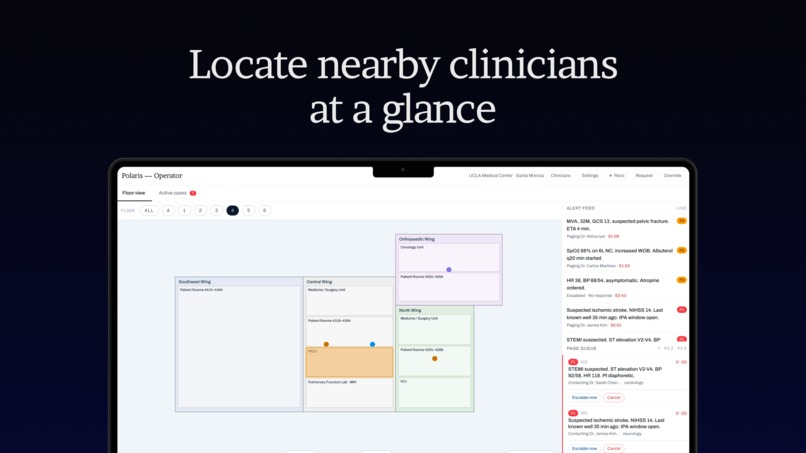806x453 pixels.
Task: Select floor A filter
Action: [x=168, y=210]
